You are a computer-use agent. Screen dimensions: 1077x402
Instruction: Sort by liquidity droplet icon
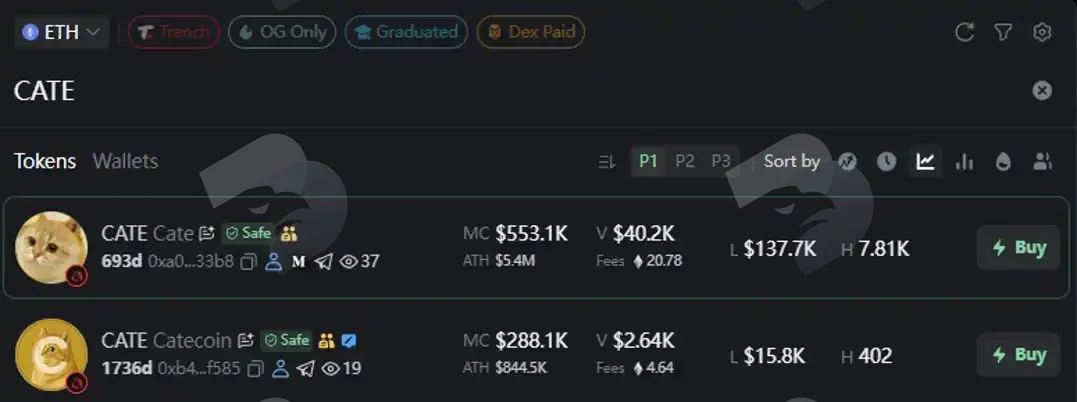(1004, 161)
